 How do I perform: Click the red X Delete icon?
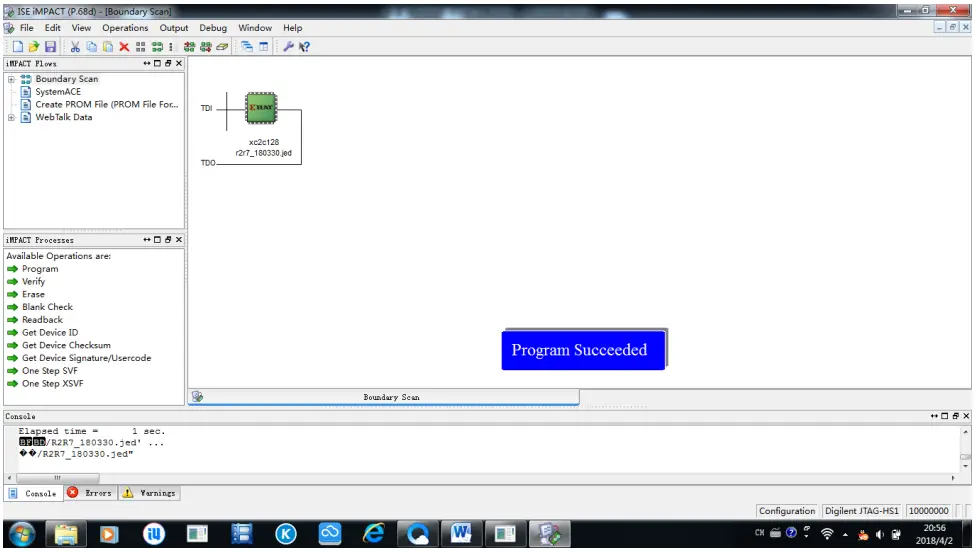124,47
